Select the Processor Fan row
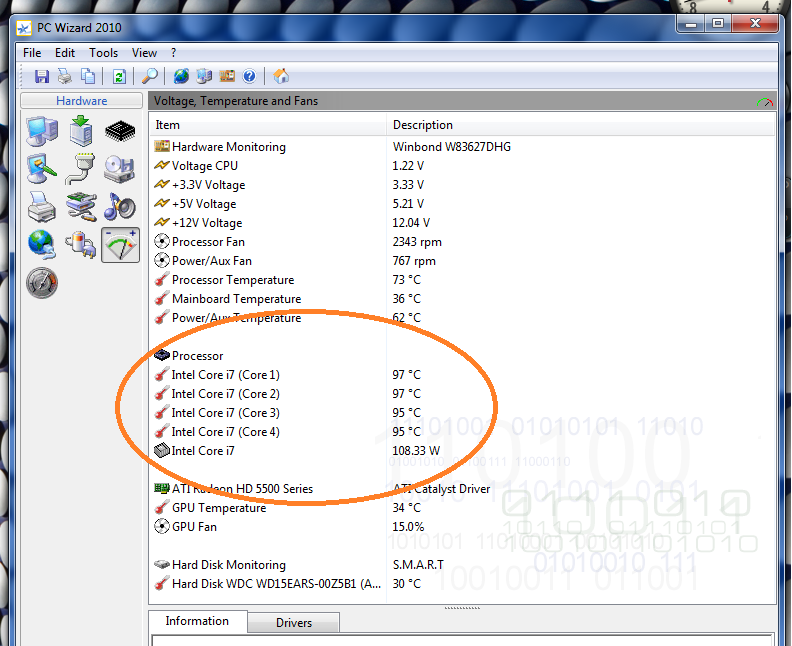Viewport: 792px width, 646px height. [x=462, y=242]
